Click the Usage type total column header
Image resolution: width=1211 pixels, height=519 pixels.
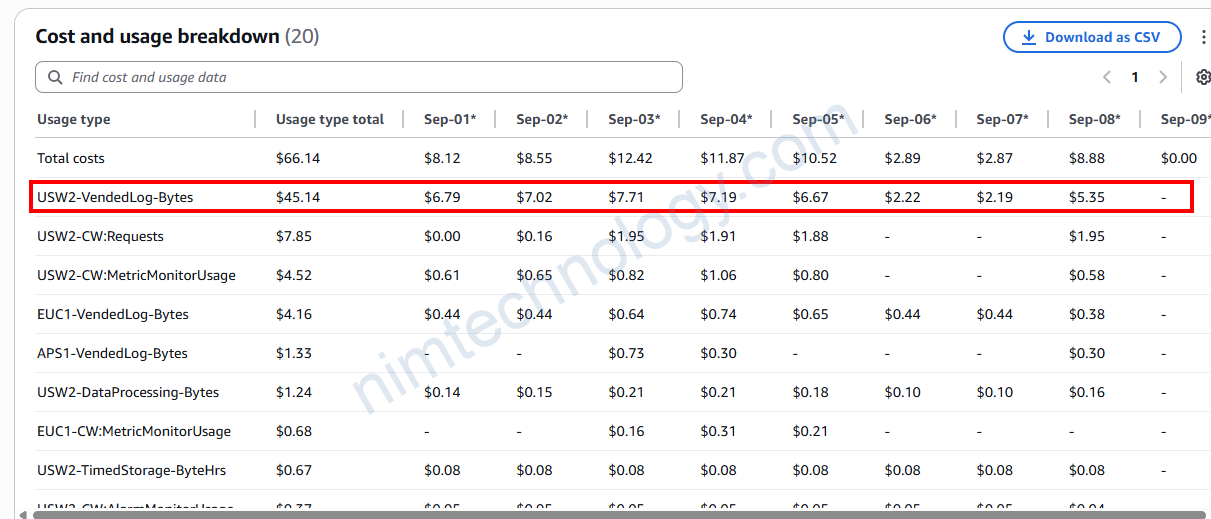pos(329,119)
